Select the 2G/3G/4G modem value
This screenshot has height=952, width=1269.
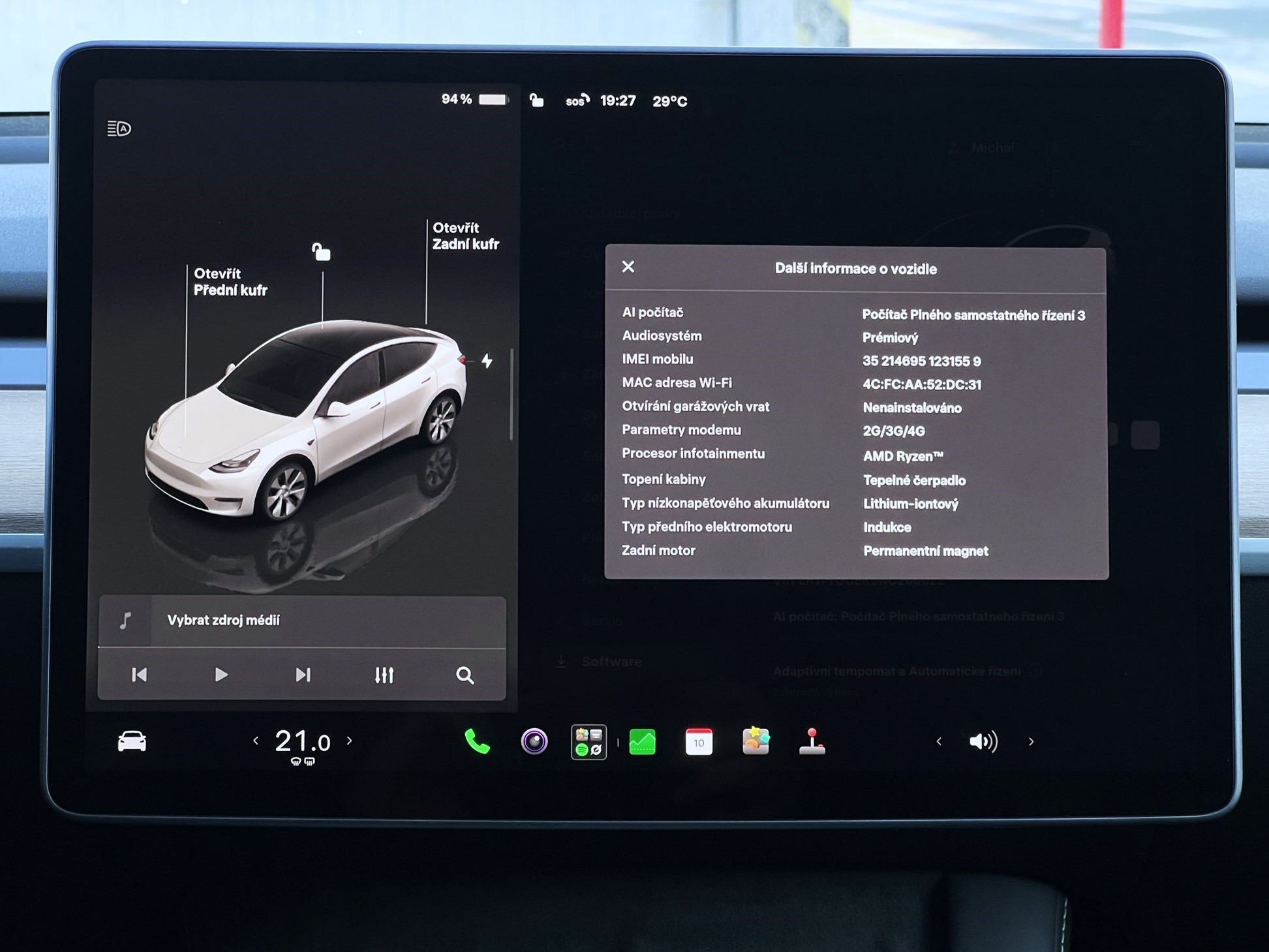894,431
